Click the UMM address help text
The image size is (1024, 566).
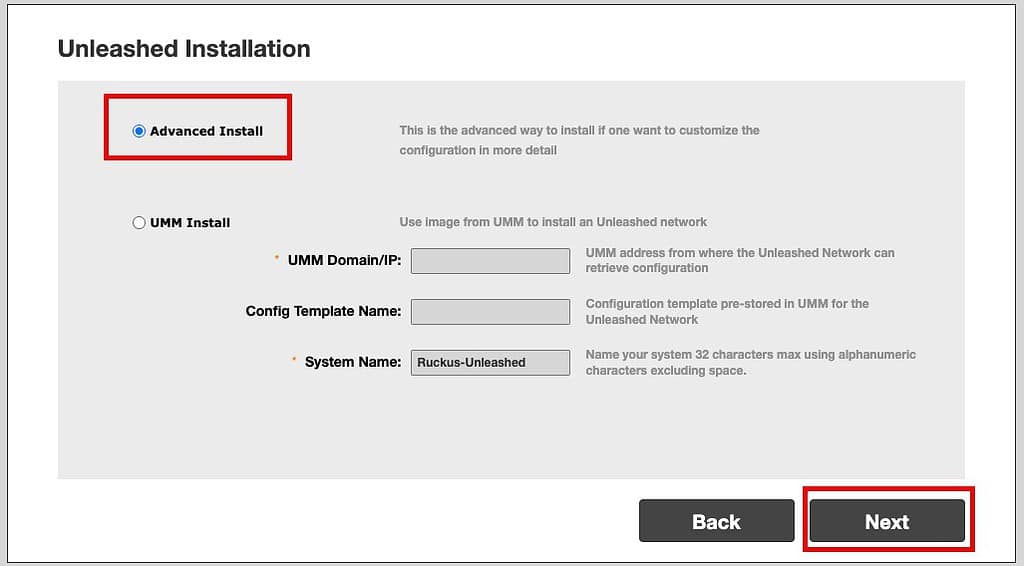[x=740, y=260]
